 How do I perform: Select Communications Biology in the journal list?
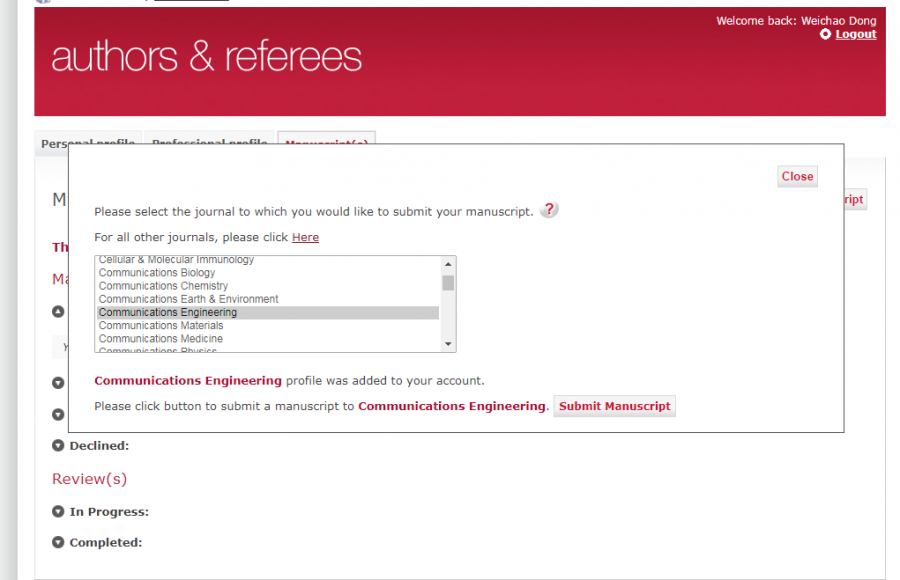pyautogui.click(x=268, y=272)
